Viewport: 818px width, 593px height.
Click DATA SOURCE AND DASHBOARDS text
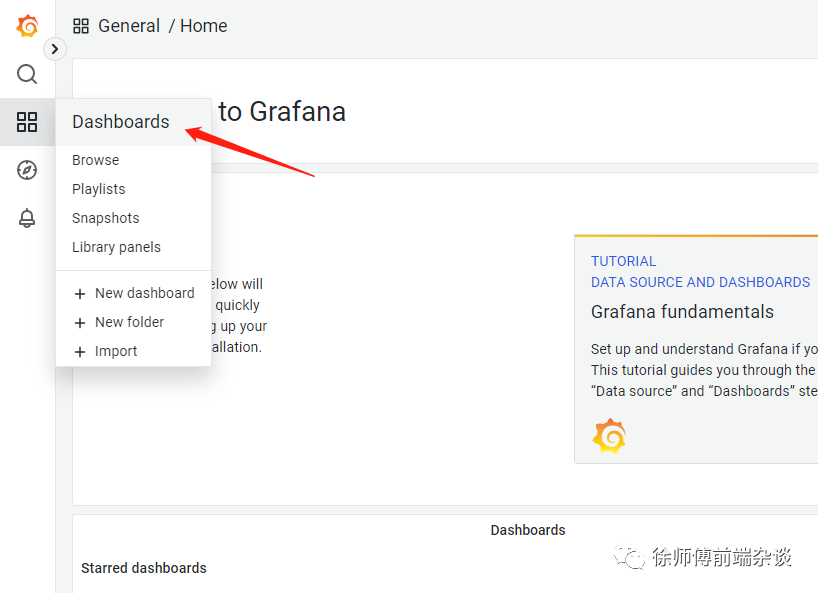[x=700, y=282]
